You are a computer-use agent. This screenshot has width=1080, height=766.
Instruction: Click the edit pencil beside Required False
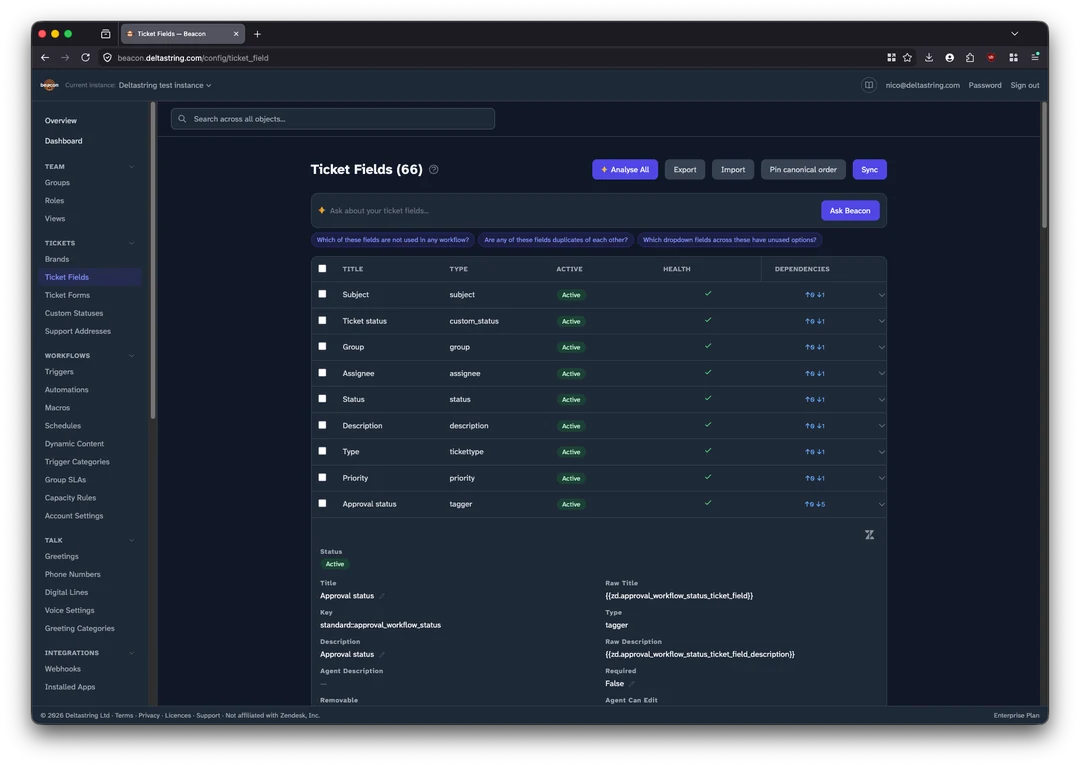click(631, 684)
